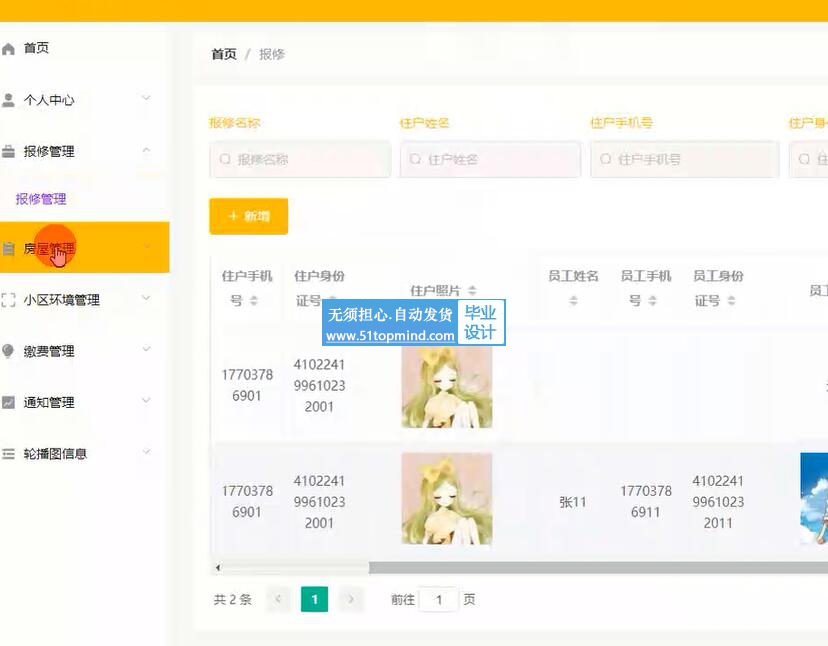Click the home icon beside 首页

(x=8, y=49)
